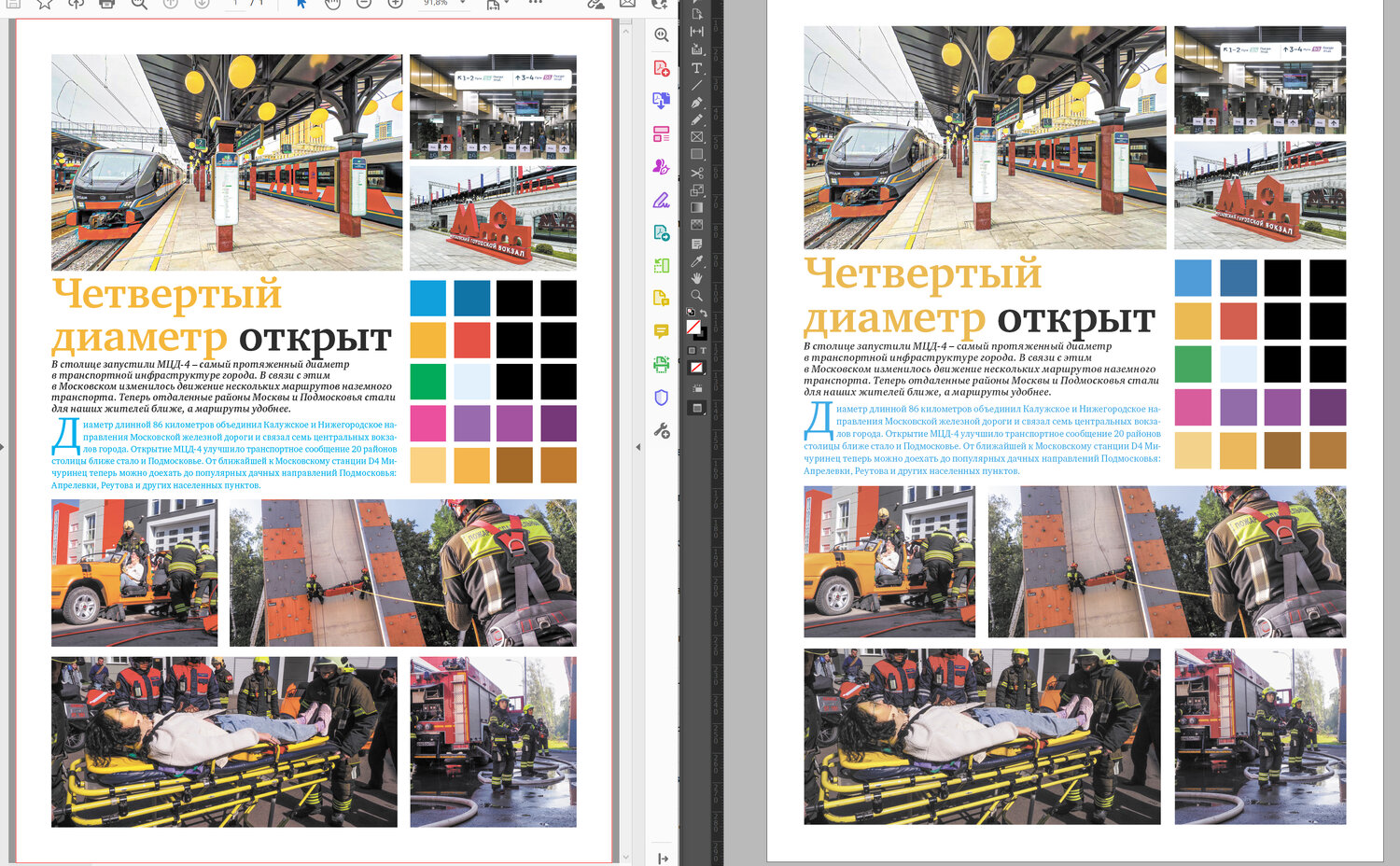Collapse the Acrobat tools pane with the arrow
Viewport: 1400px width, 866px height.
(638, 447)
